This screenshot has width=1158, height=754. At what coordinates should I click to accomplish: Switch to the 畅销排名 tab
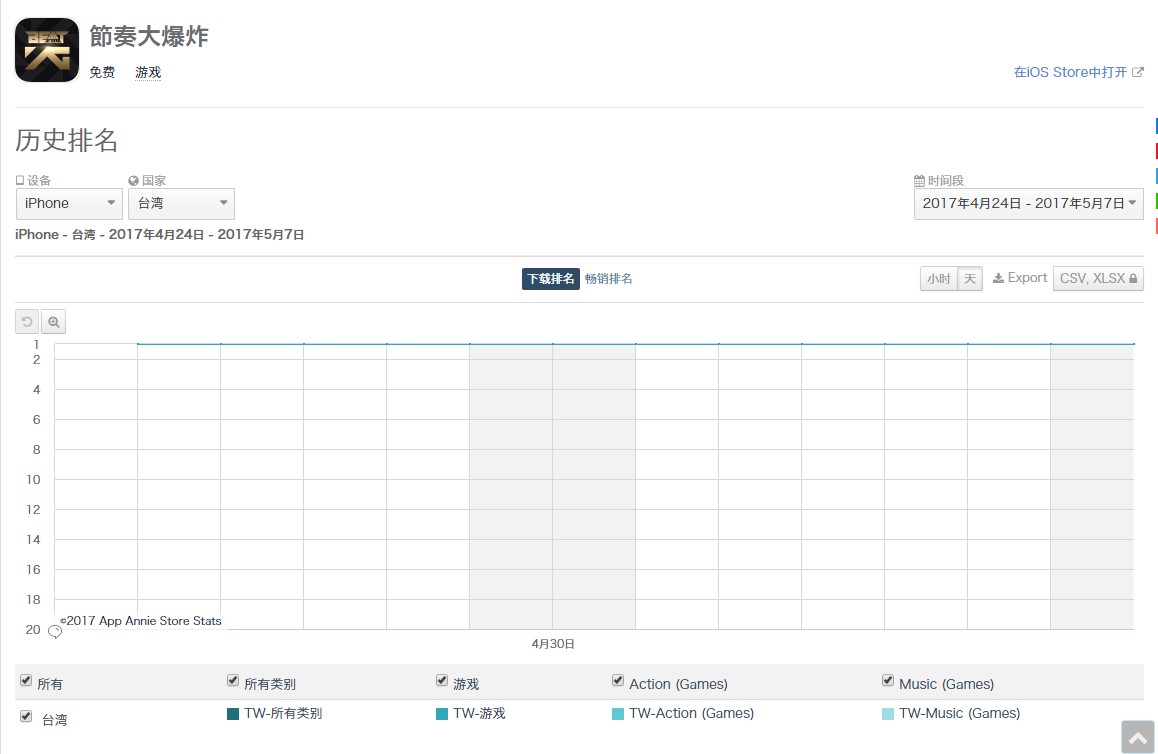tap(608, 279)
